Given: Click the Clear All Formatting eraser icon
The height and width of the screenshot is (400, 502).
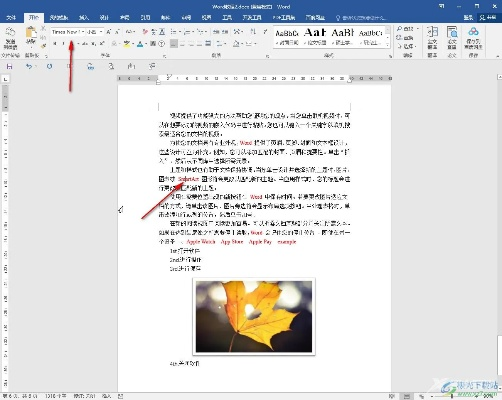Looking at the screenshot, I should click(145, 32).
